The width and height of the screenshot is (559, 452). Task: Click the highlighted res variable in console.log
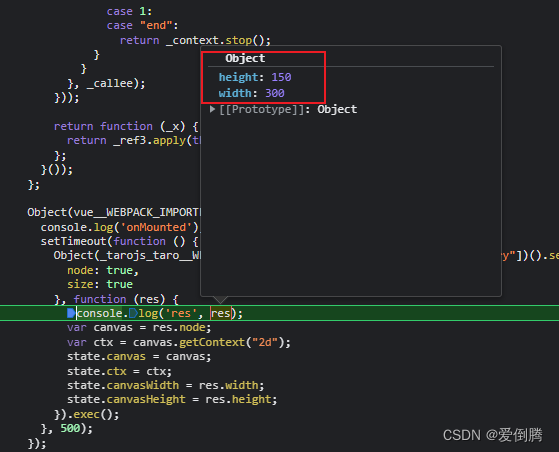click(221, 313)
